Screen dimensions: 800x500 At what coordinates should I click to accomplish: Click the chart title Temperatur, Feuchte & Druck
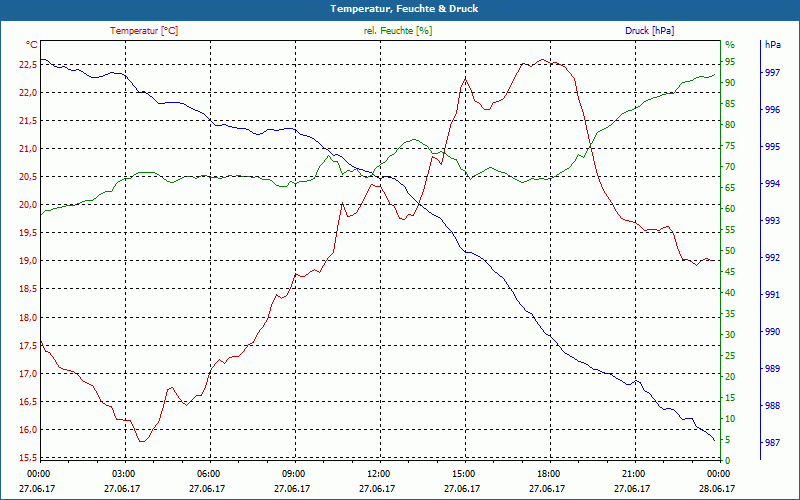(x=404, y=9)
